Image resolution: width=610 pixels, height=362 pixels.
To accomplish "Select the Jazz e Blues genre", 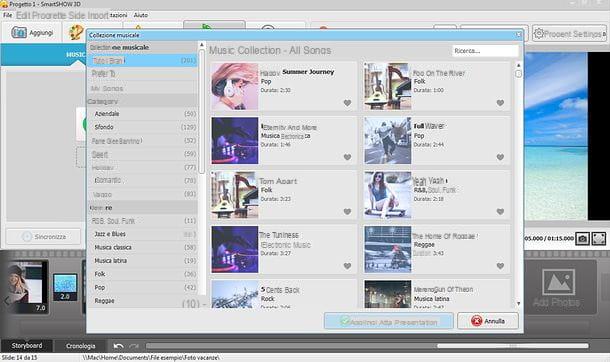I will [x=143, y=234].
